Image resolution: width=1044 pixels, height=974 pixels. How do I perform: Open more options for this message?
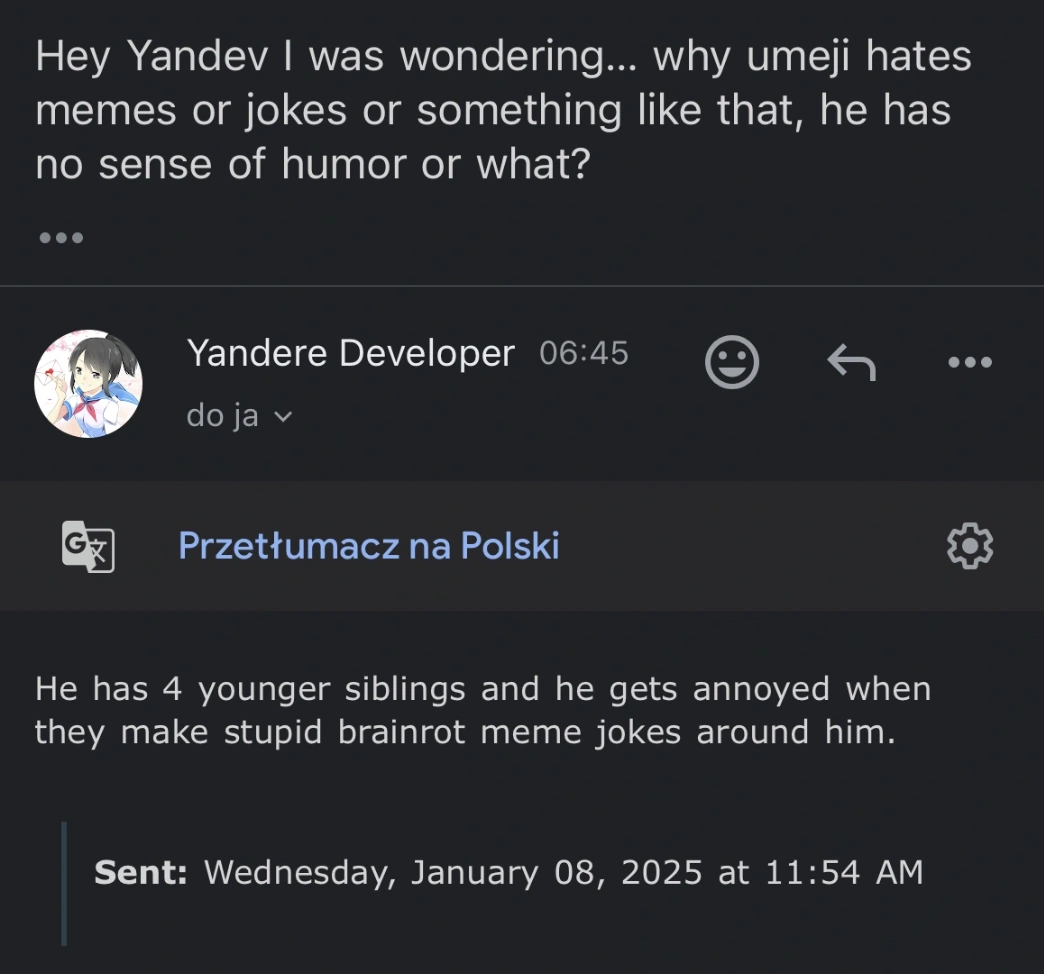(969, 362)
